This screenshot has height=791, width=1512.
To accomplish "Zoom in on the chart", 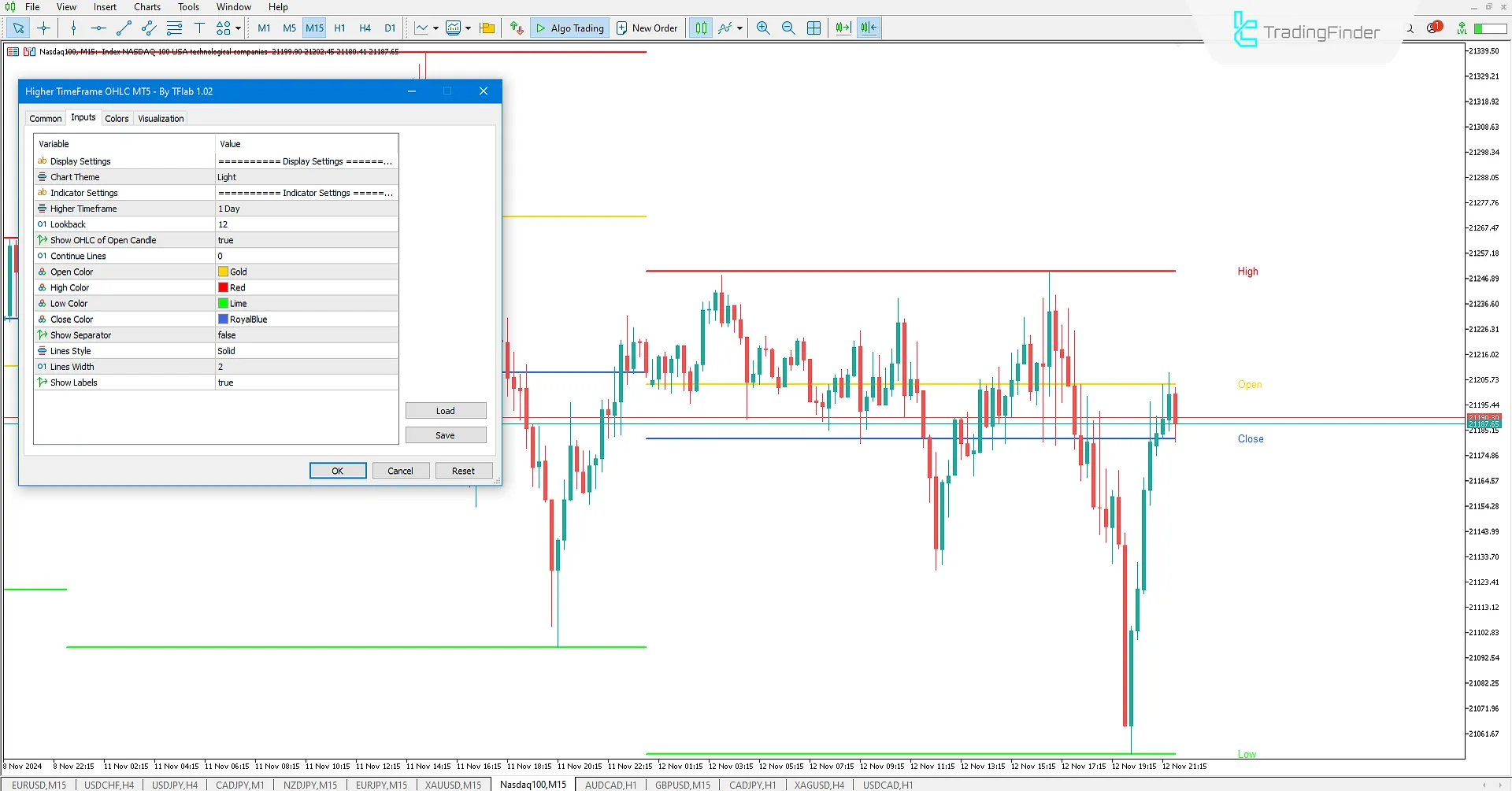I will click(762, 28).
